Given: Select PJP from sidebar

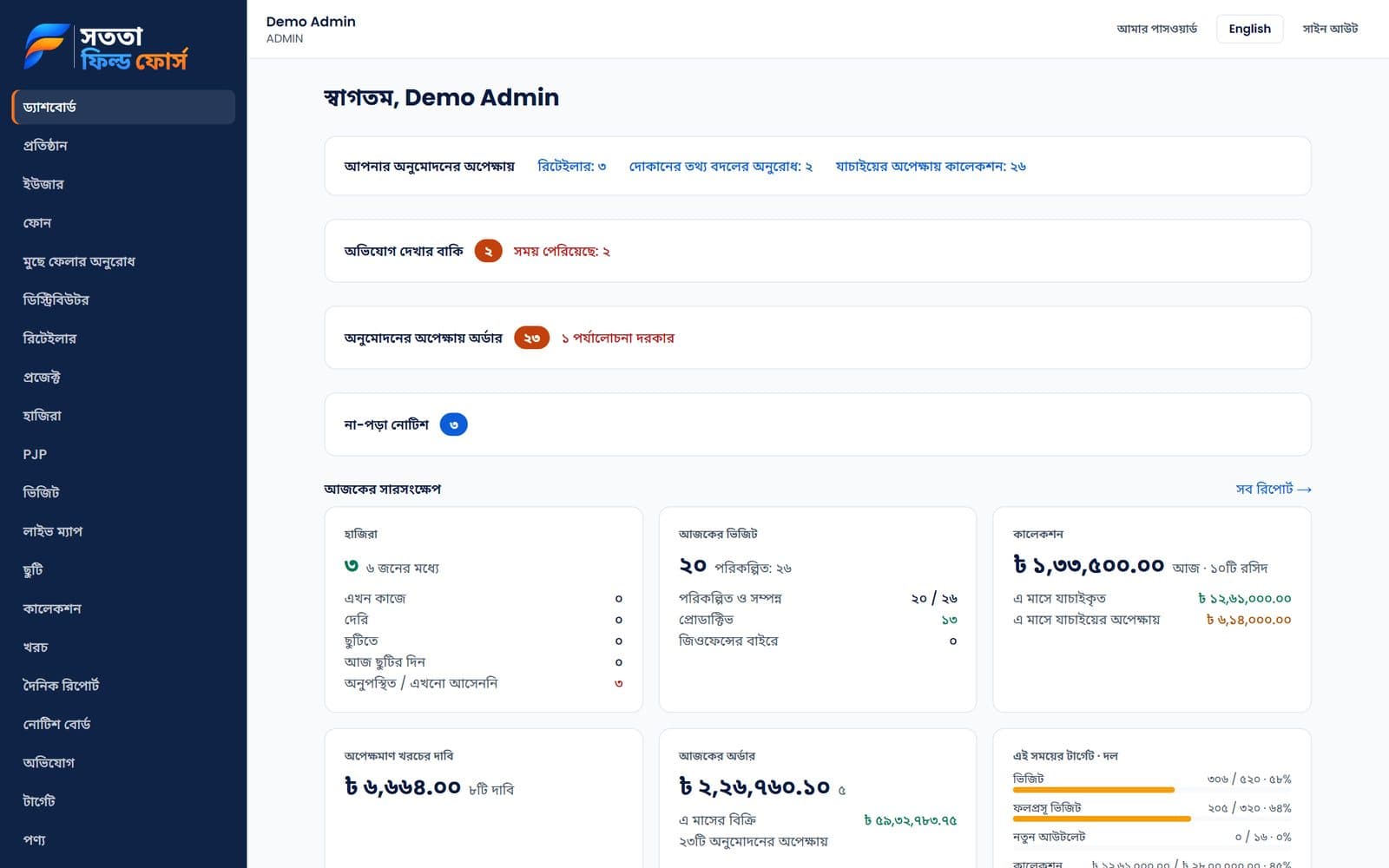Looking at the screenshot, I should tap(123, 454).
